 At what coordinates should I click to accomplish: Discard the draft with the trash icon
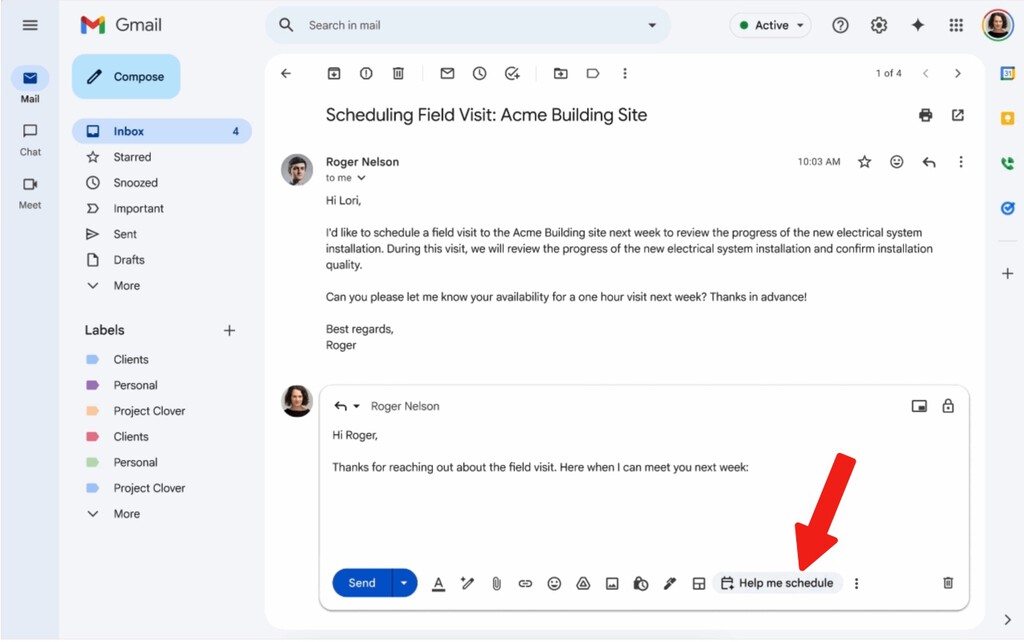click(x=948, y=583)
